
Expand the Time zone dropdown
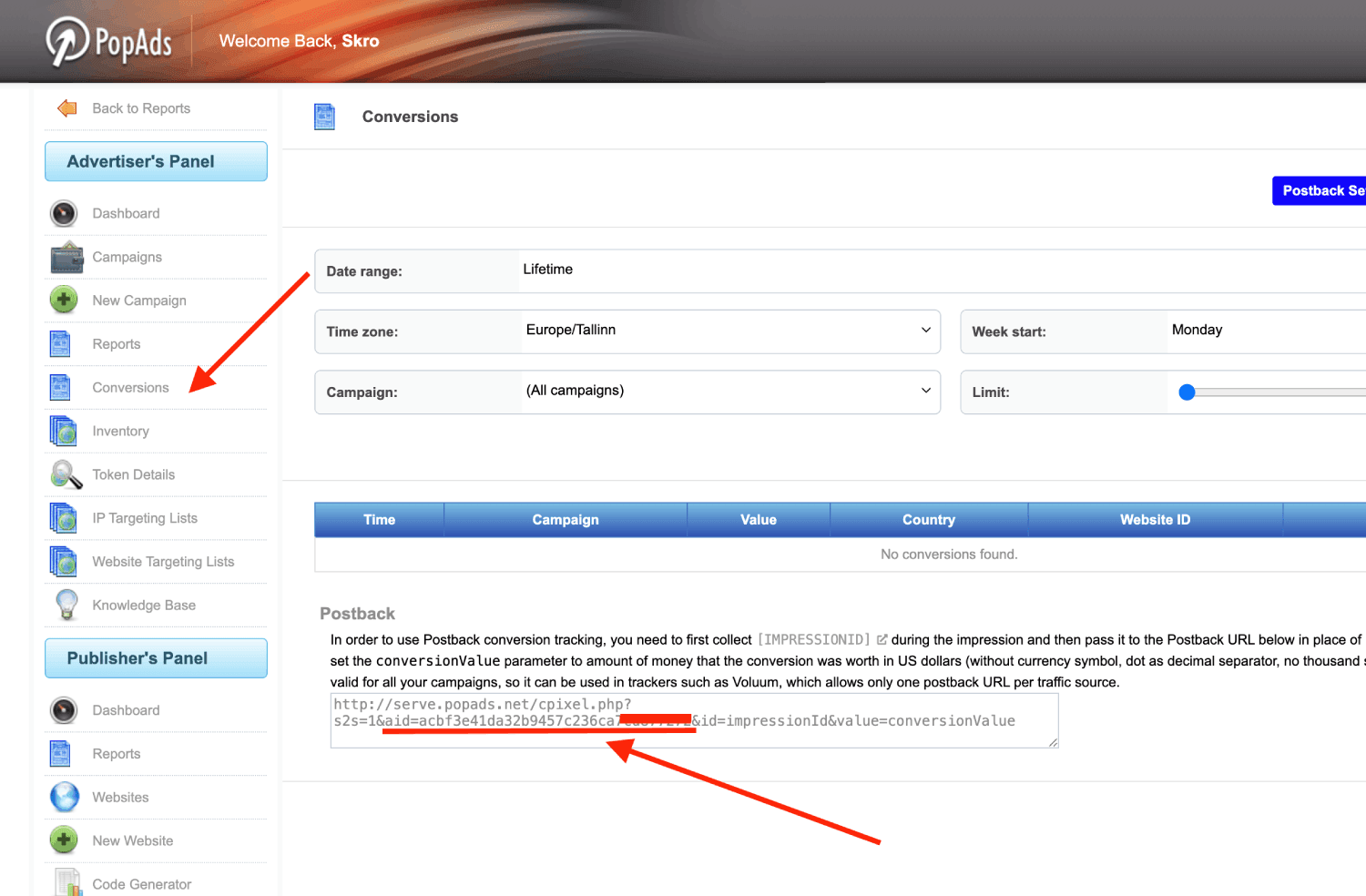click(x=731, y=331)
